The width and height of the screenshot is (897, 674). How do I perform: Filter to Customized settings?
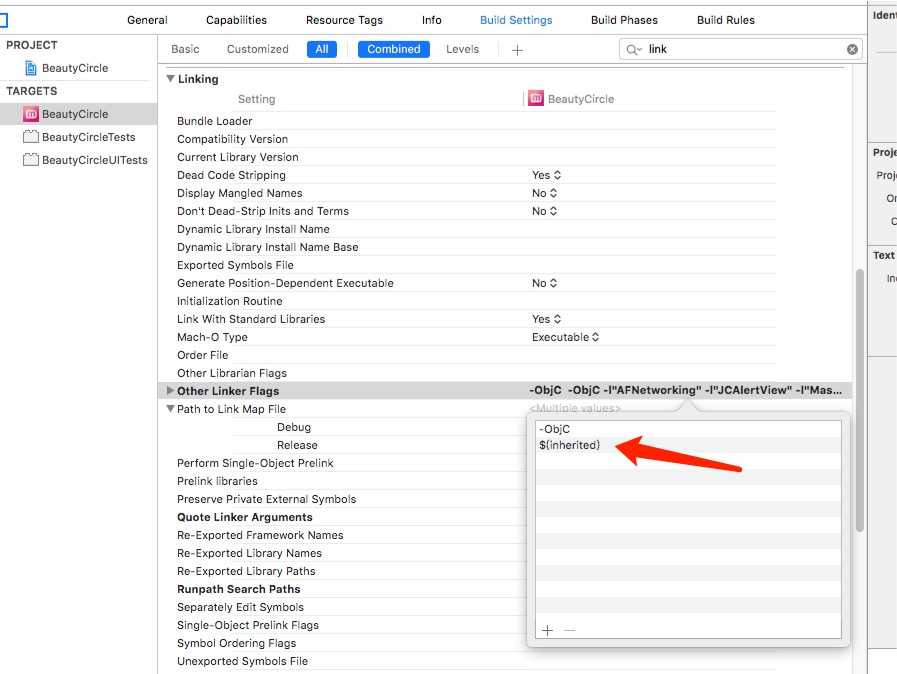click(x=257, y=49)
